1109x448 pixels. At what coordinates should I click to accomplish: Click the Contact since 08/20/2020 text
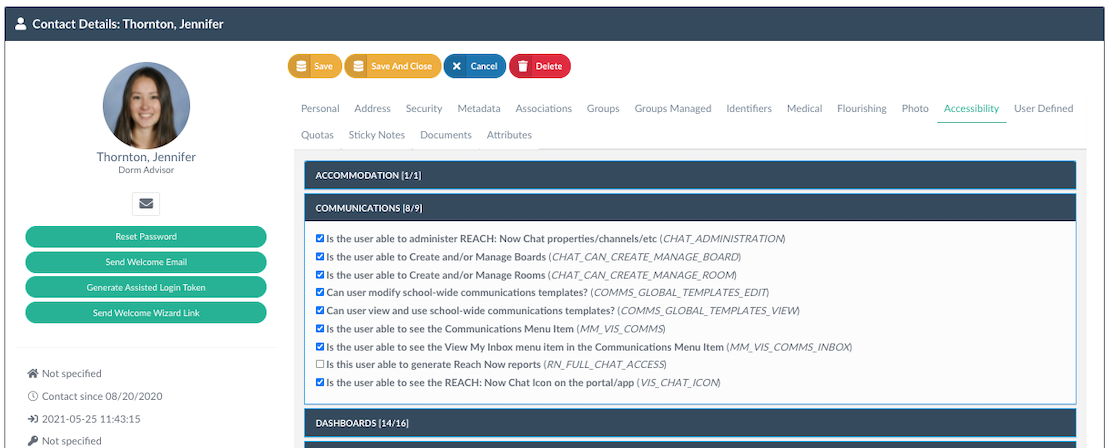pyautogui.click(x=103, y=396)
